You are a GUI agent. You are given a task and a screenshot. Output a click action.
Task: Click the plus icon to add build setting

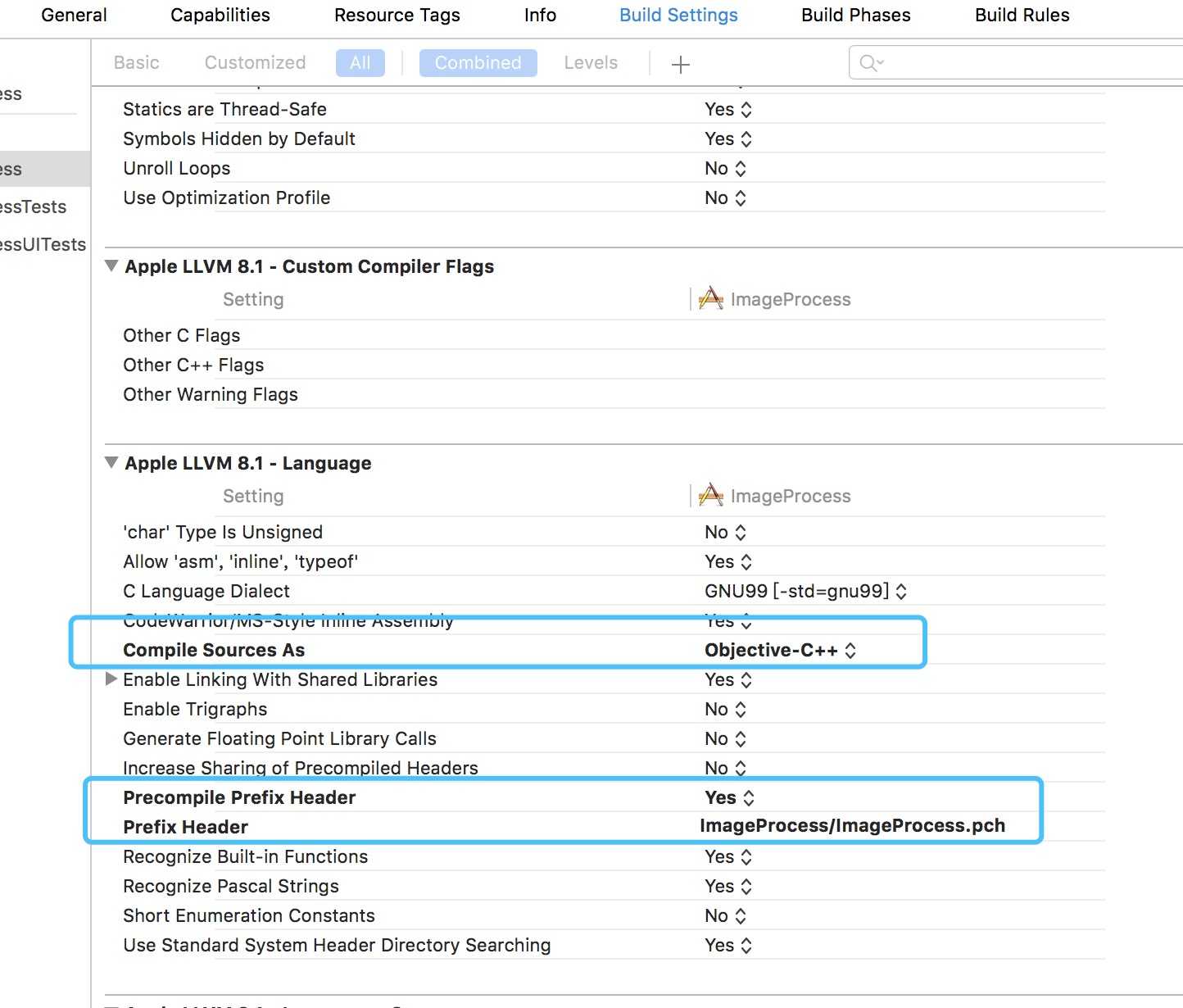(x=680, y=64)
